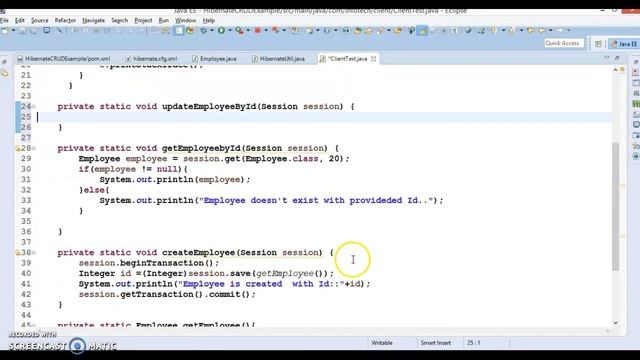Click the Open Perspective icon

598,44
